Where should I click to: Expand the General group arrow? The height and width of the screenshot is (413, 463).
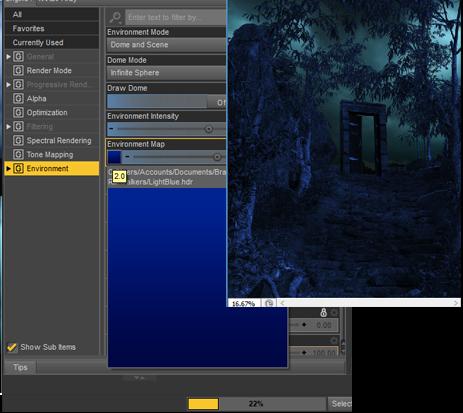pos(9,57)
